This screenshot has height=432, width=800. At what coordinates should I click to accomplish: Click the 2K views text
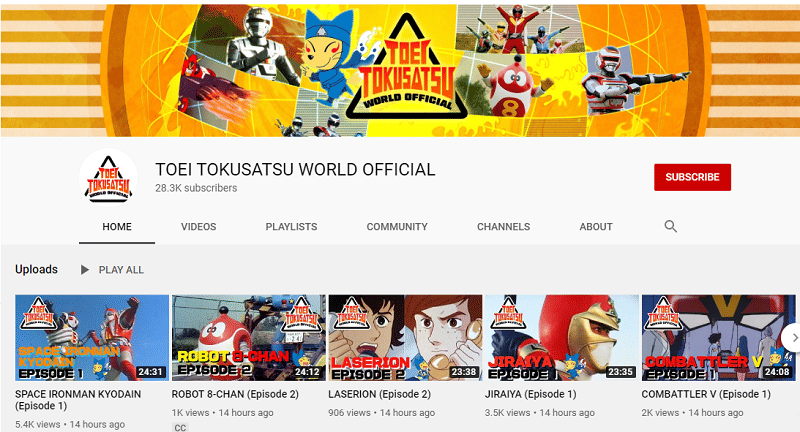click(x=660, y=413)
